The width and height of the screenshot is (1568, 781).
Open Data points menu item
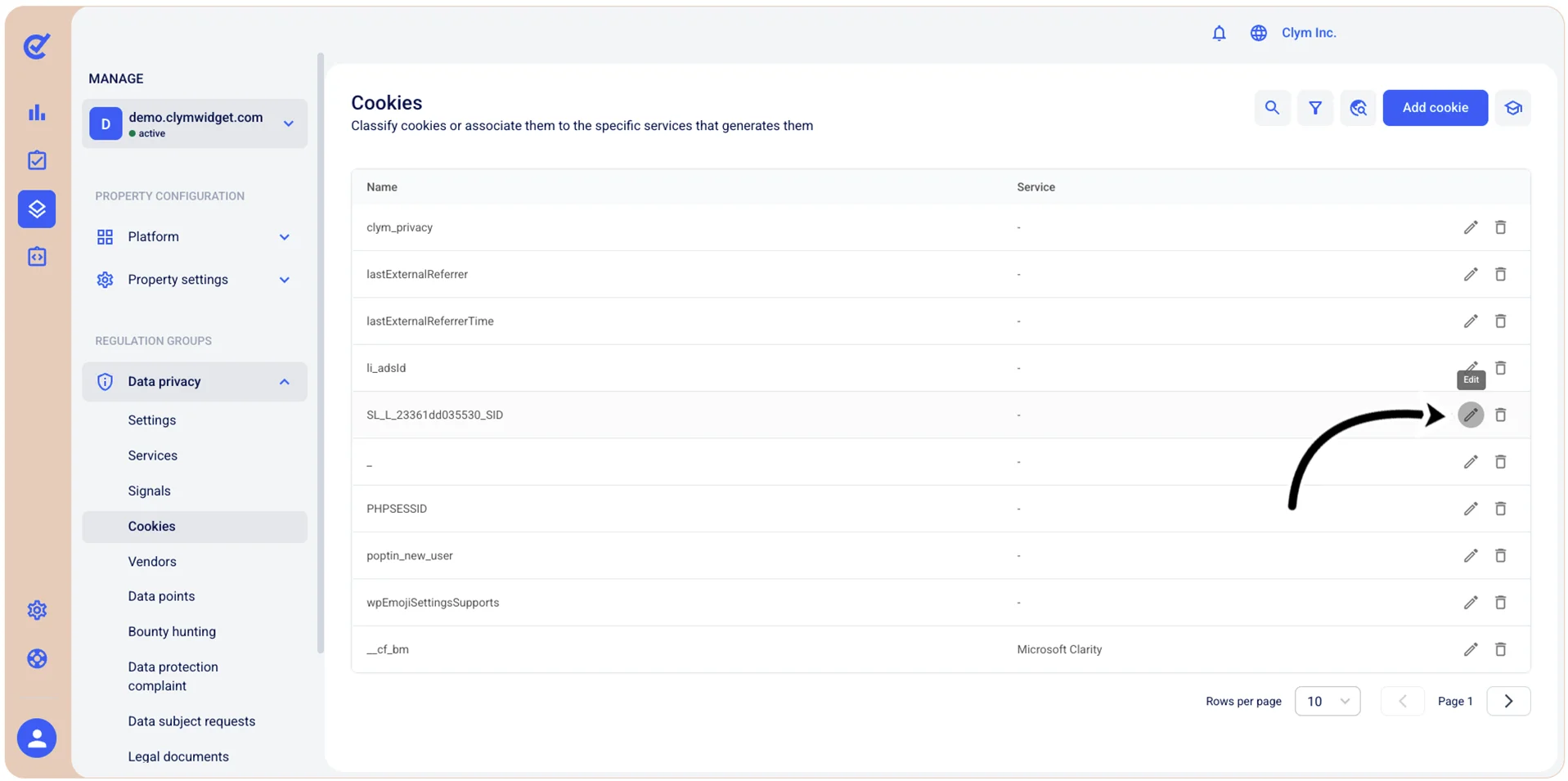click(162, 596)
